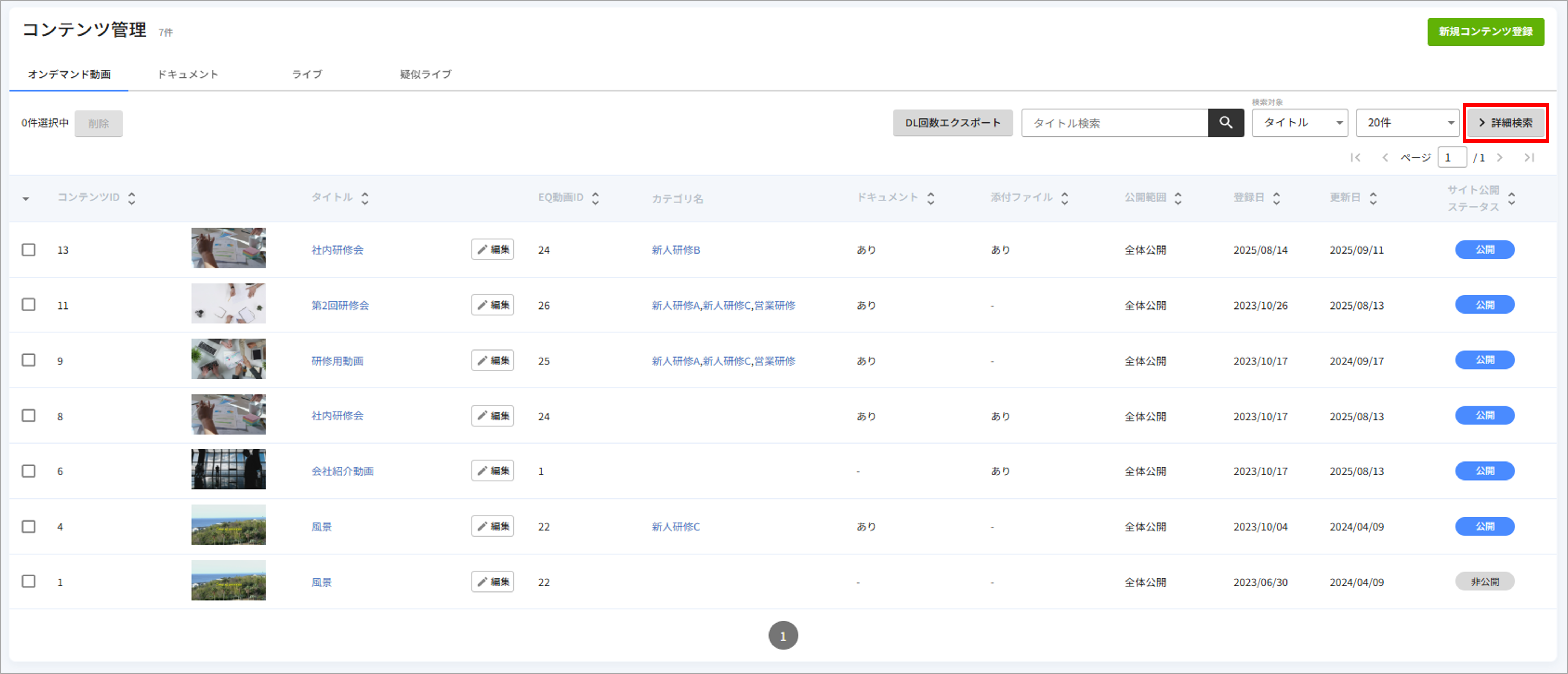Open 風景 title link for ID 1
1568x674 pixels.
coord(321,582)
